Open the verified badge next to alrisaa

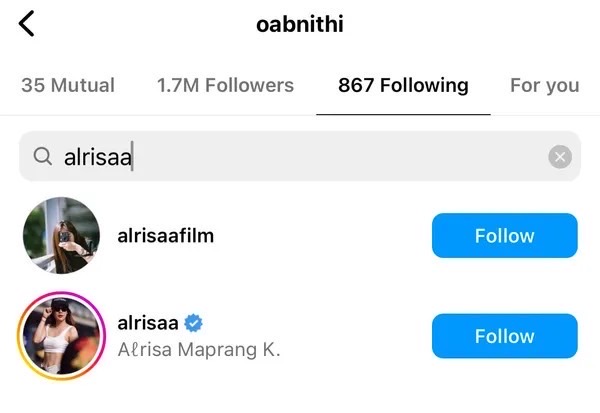(x=193, y=323)
